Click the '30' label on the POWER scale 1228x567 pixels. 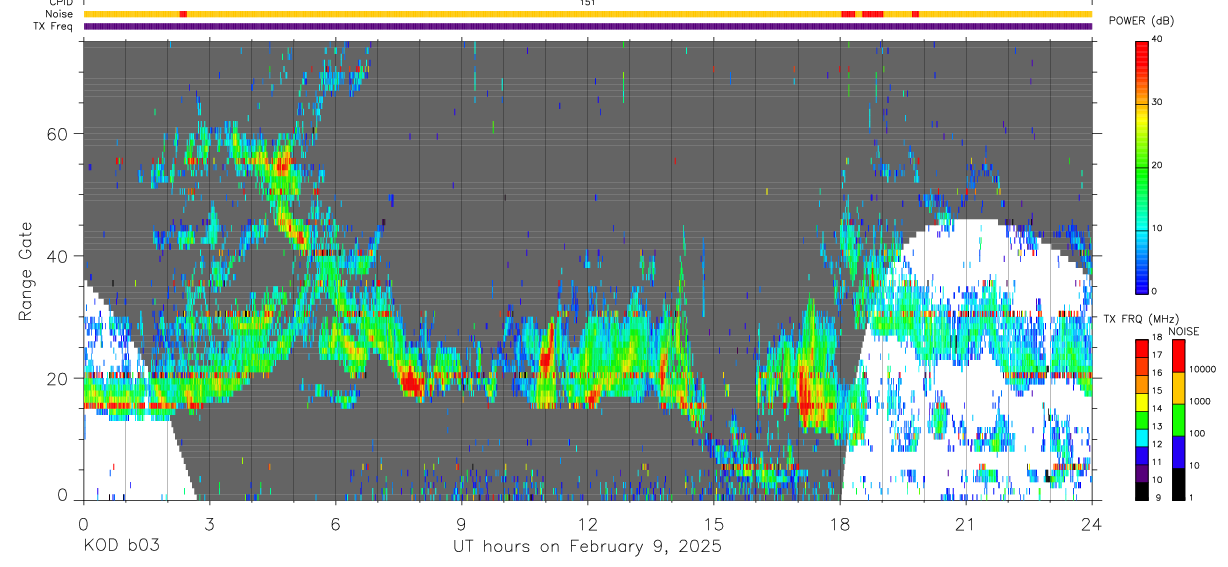pyautogui.click(x=1158, y=102)
